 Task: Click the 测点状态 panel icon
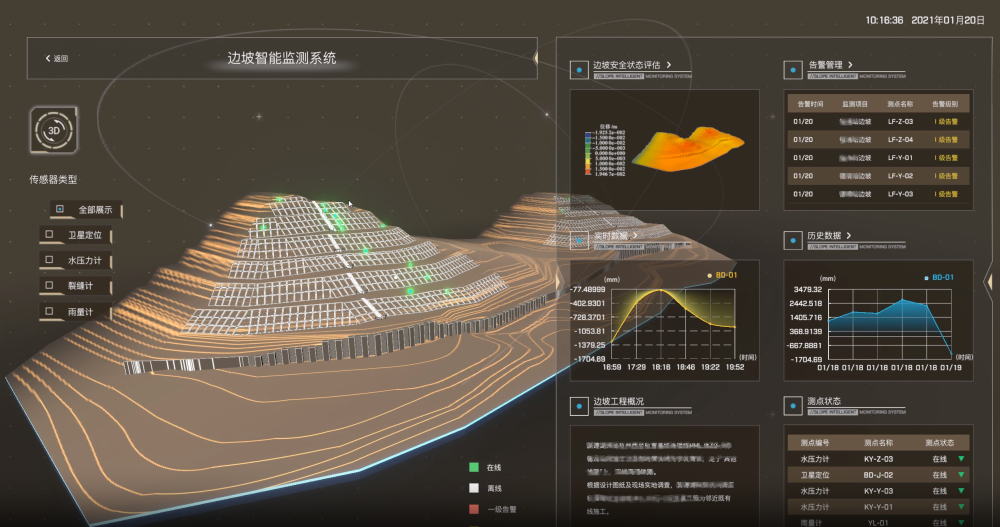(792, 406)
